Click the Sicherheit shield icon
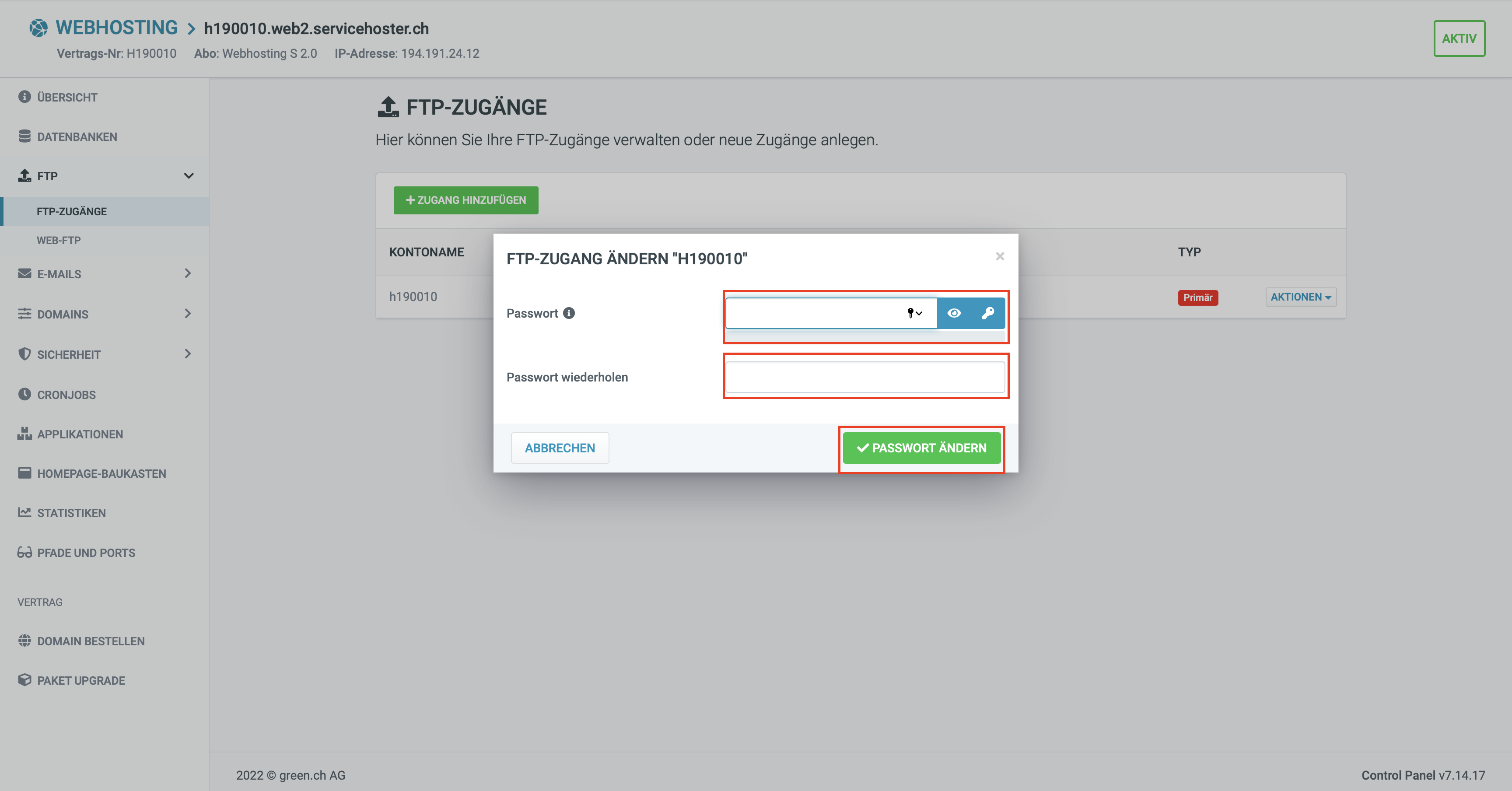This screenshot has width=1512, height=791. (x=24, y=354)
